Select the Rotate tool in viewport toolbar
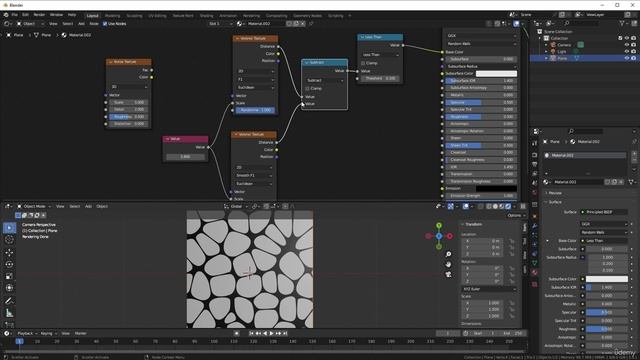This screenshot has width=640, height=360. (x=9, y=264)
